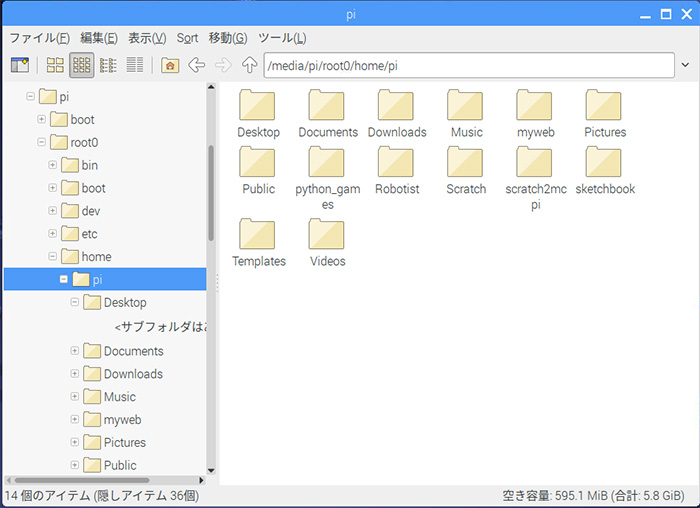Select the bin folder in sidebar tree

tap(89, 165)
